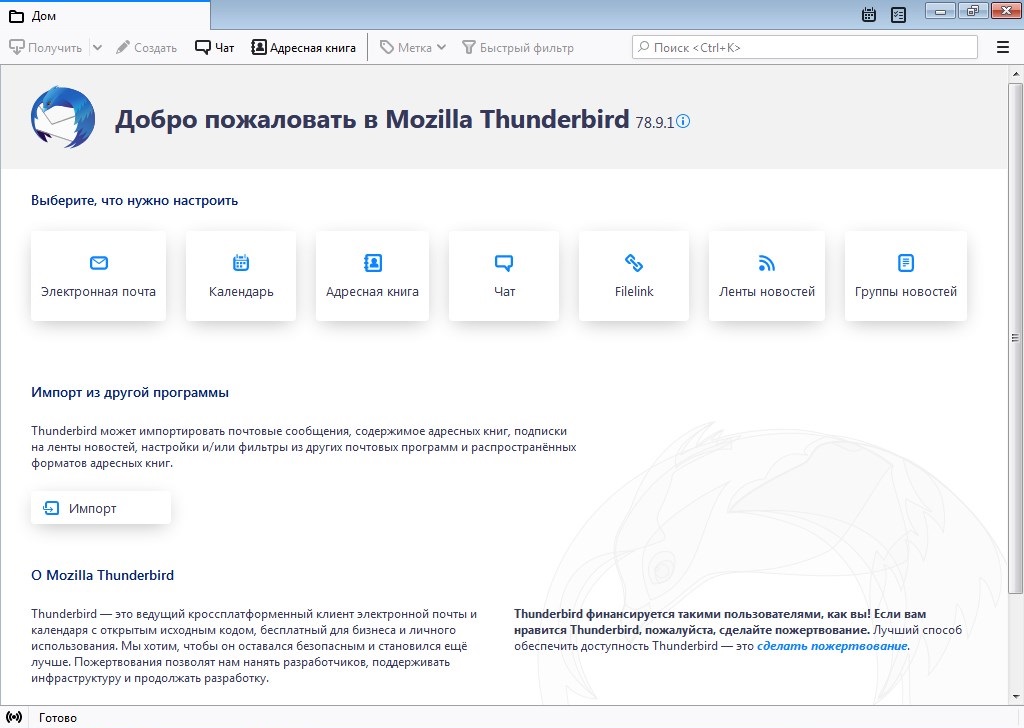
Task: Open the hamburger application menu
Action: click(x=1003, y=47)
